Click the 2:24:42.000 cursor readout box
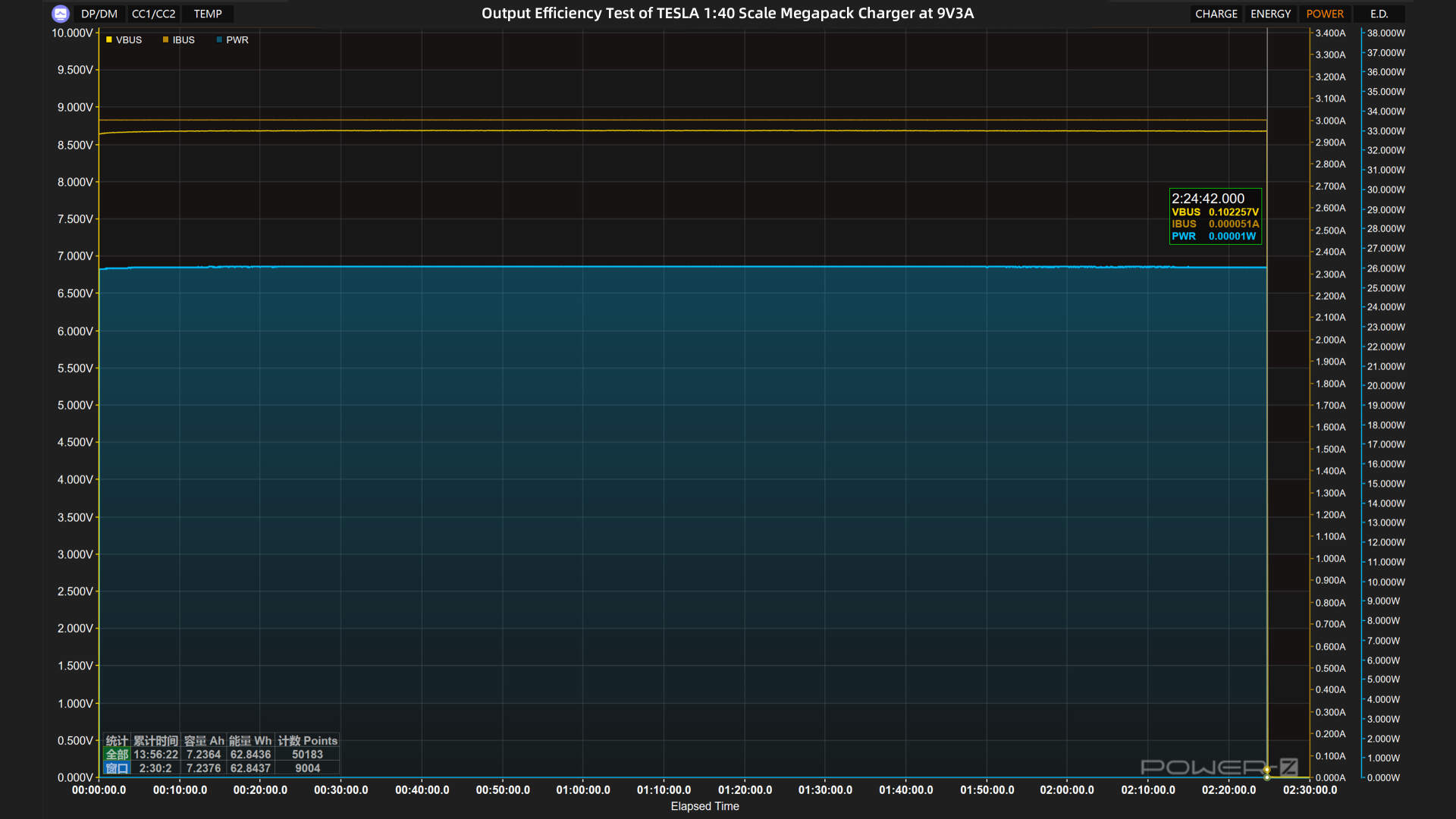 point(1216,216)
